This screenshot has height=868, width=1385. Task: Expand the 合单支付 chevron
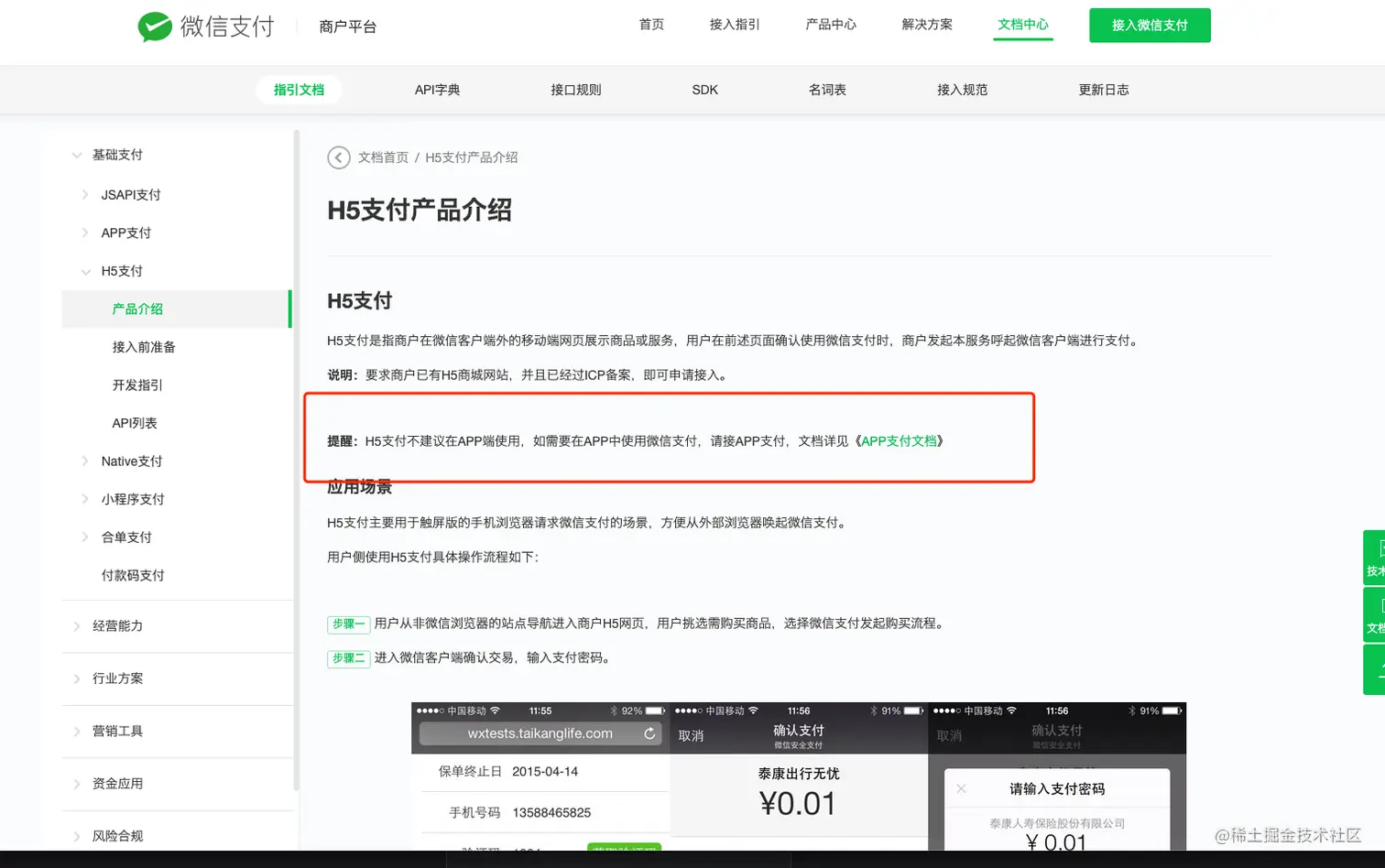[x=84, y=537]
